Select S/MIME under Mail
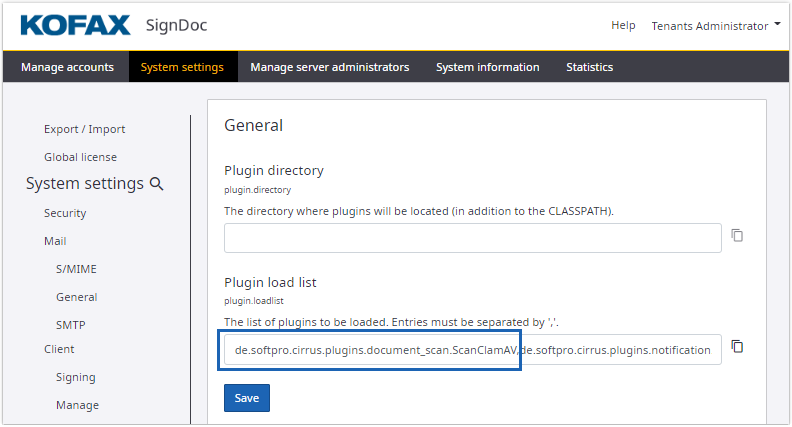This screenshot has width=792, height=427. [x=76, y=269]
